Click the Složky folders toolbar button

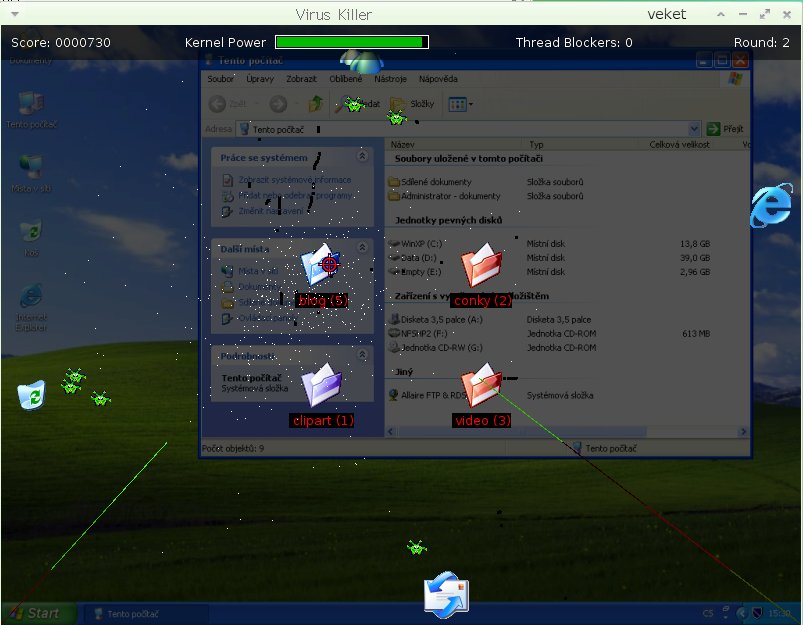pos(413,104)
